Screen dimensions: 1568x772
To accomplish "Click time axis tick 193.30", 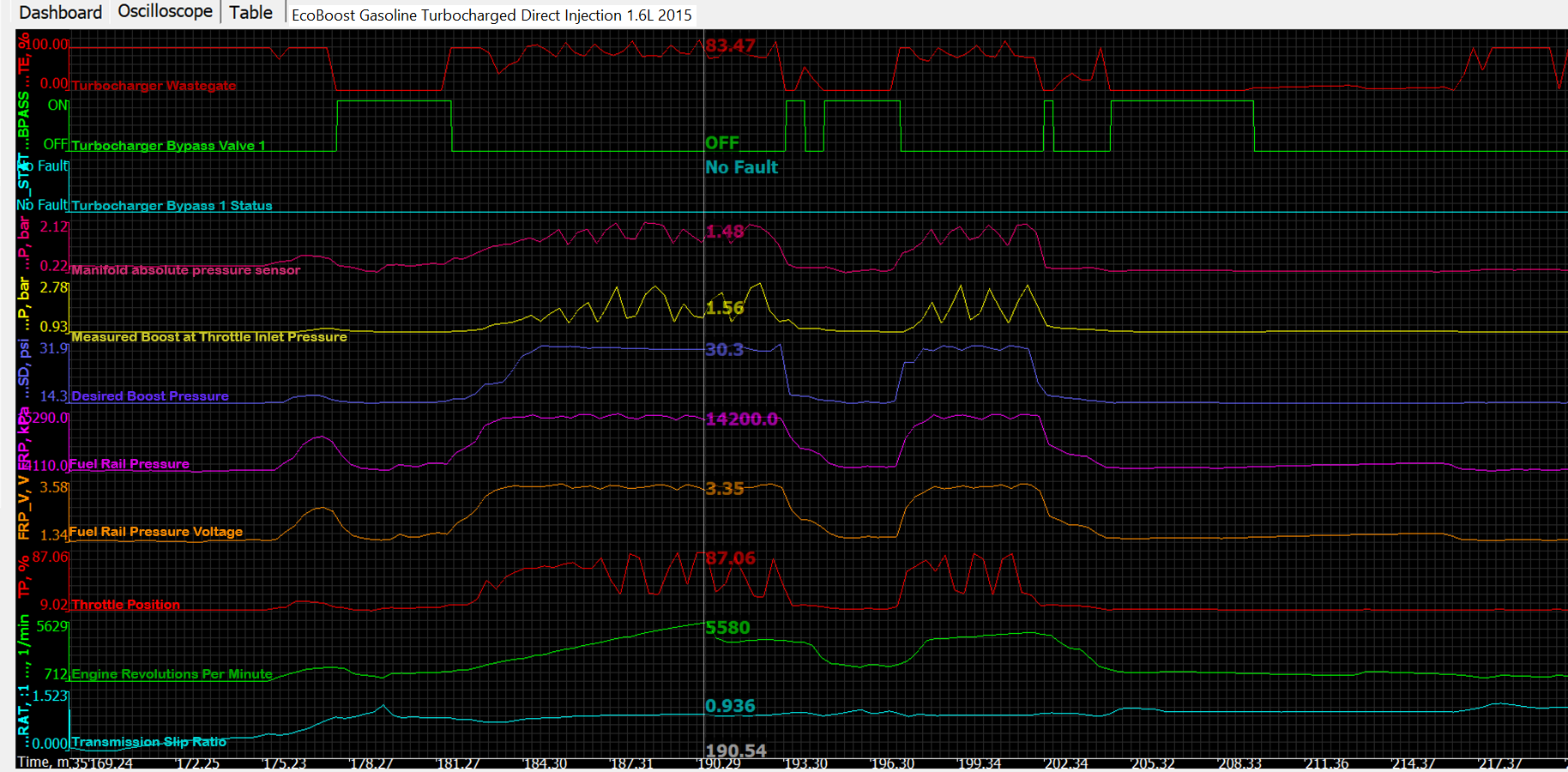I will tap(806, 763).
